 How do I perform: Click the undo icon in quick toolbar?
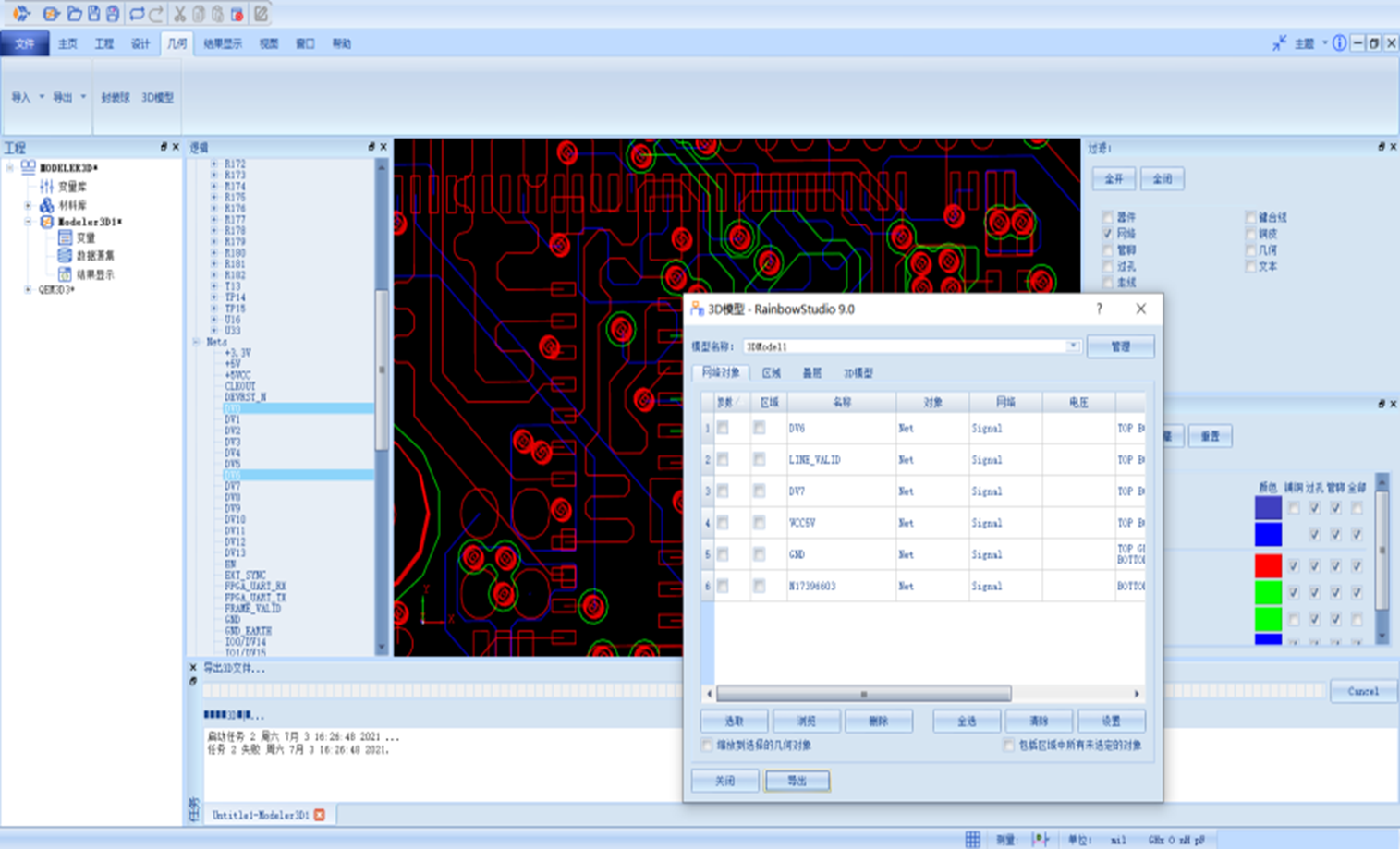pos(137,14)
